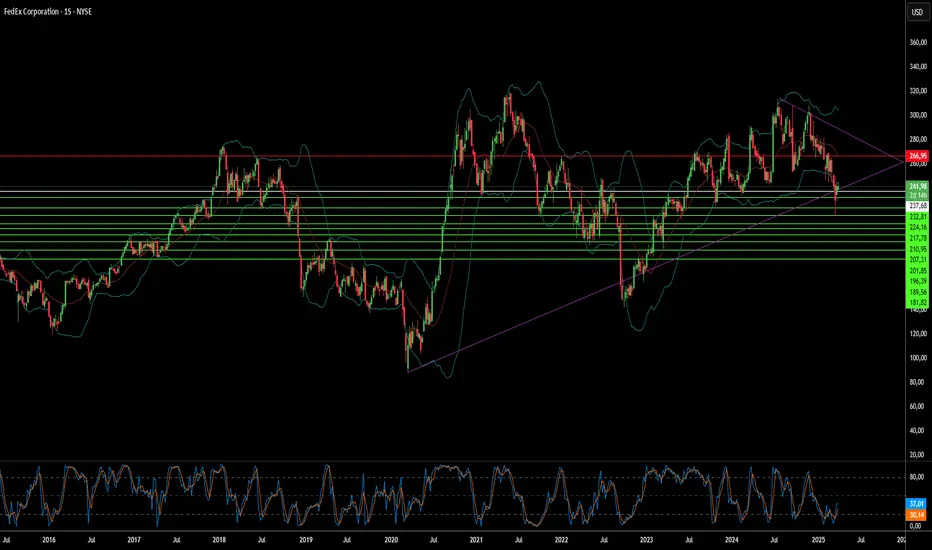Click the 360,00 price scale label
Viewport: 932px width, 550px height.
pyautogui.click(x=918, y=42)
